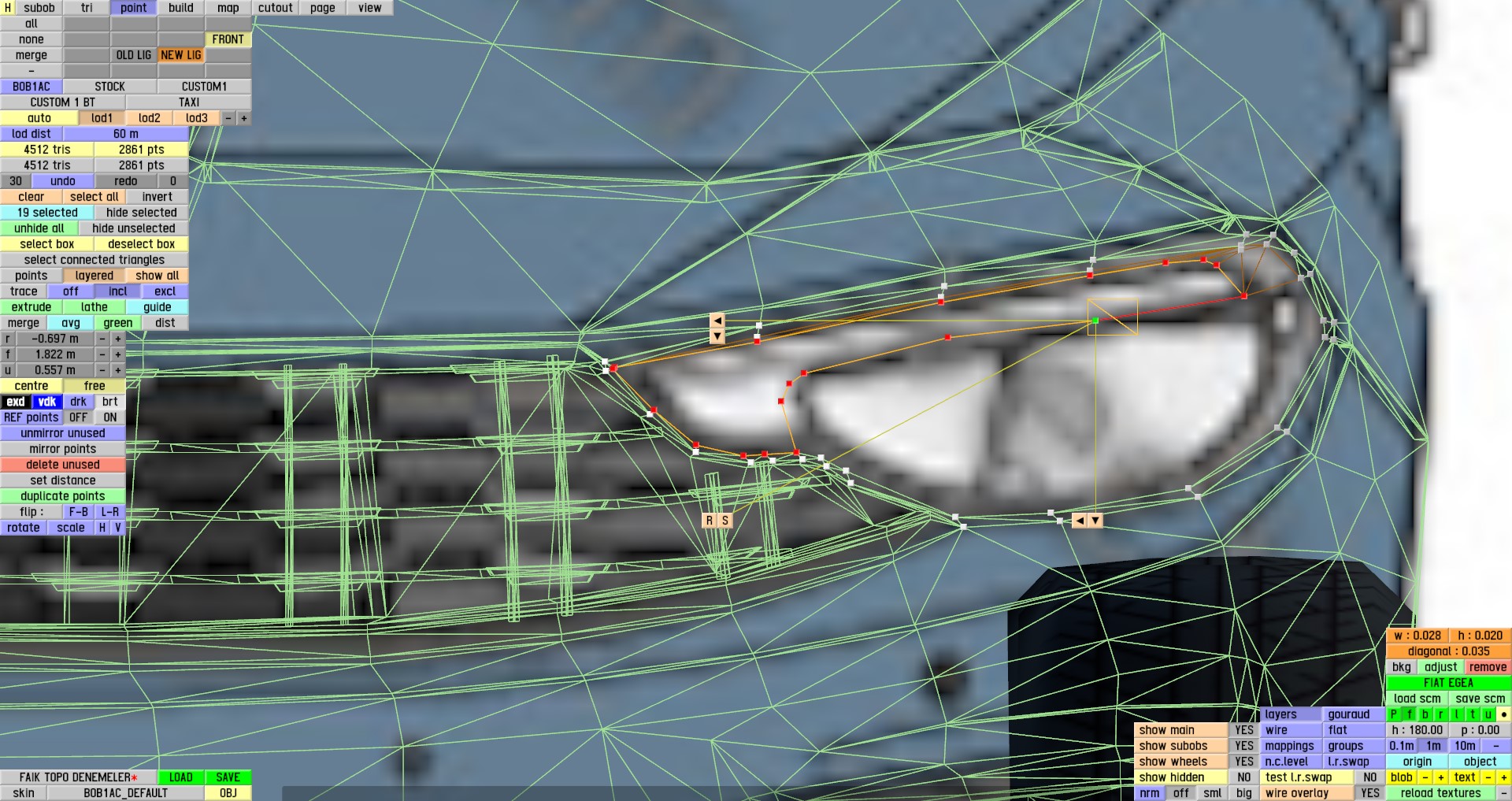Switch to the subob tab
The image size is (1512, 801).
(39, 8)
